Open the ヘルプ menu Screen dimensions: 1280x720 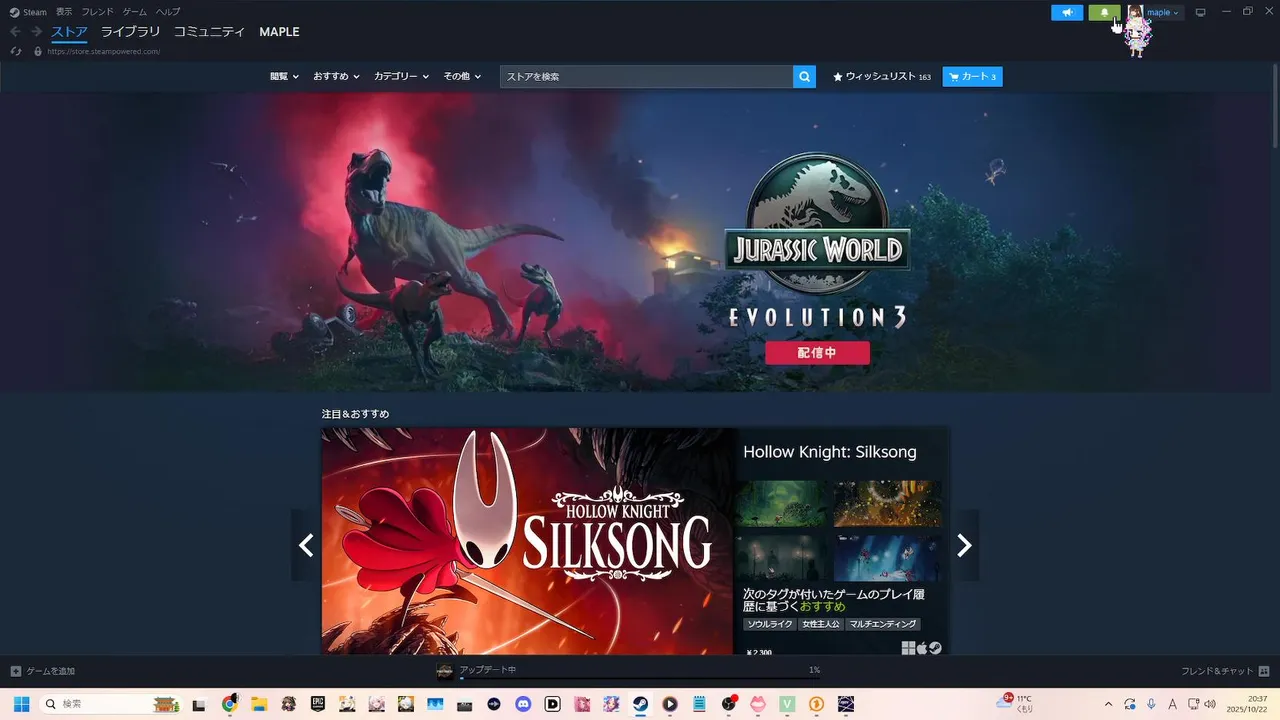click(x=168, y=12)
